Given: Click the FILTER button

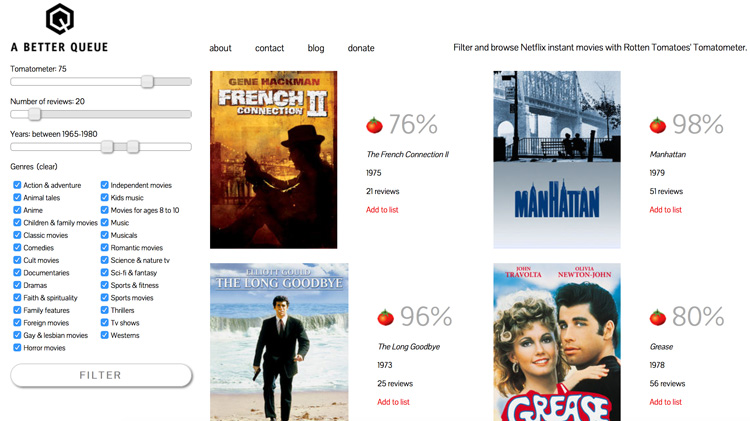Looking at the screenshot, I should pyautogui.click(x=101, y=375).
